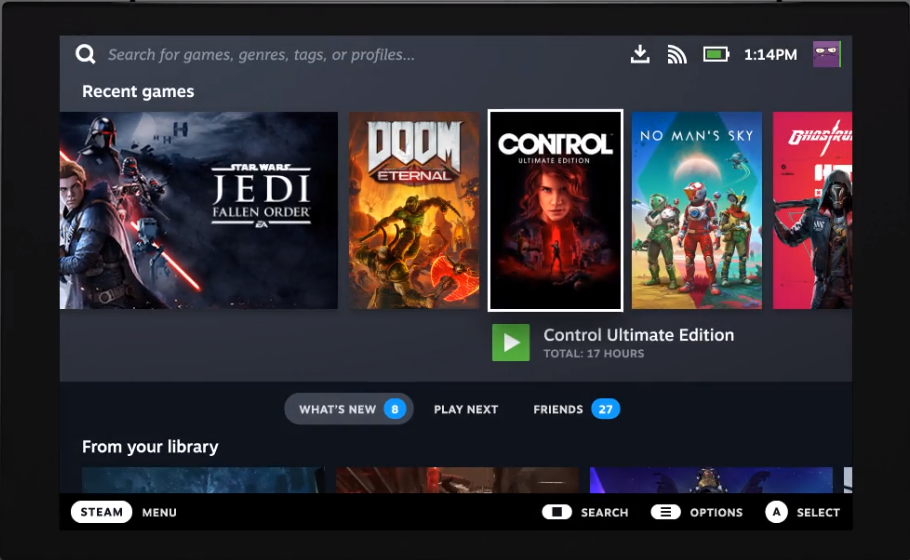Select the Control Ultimate Edition cover

coord(555,210)
